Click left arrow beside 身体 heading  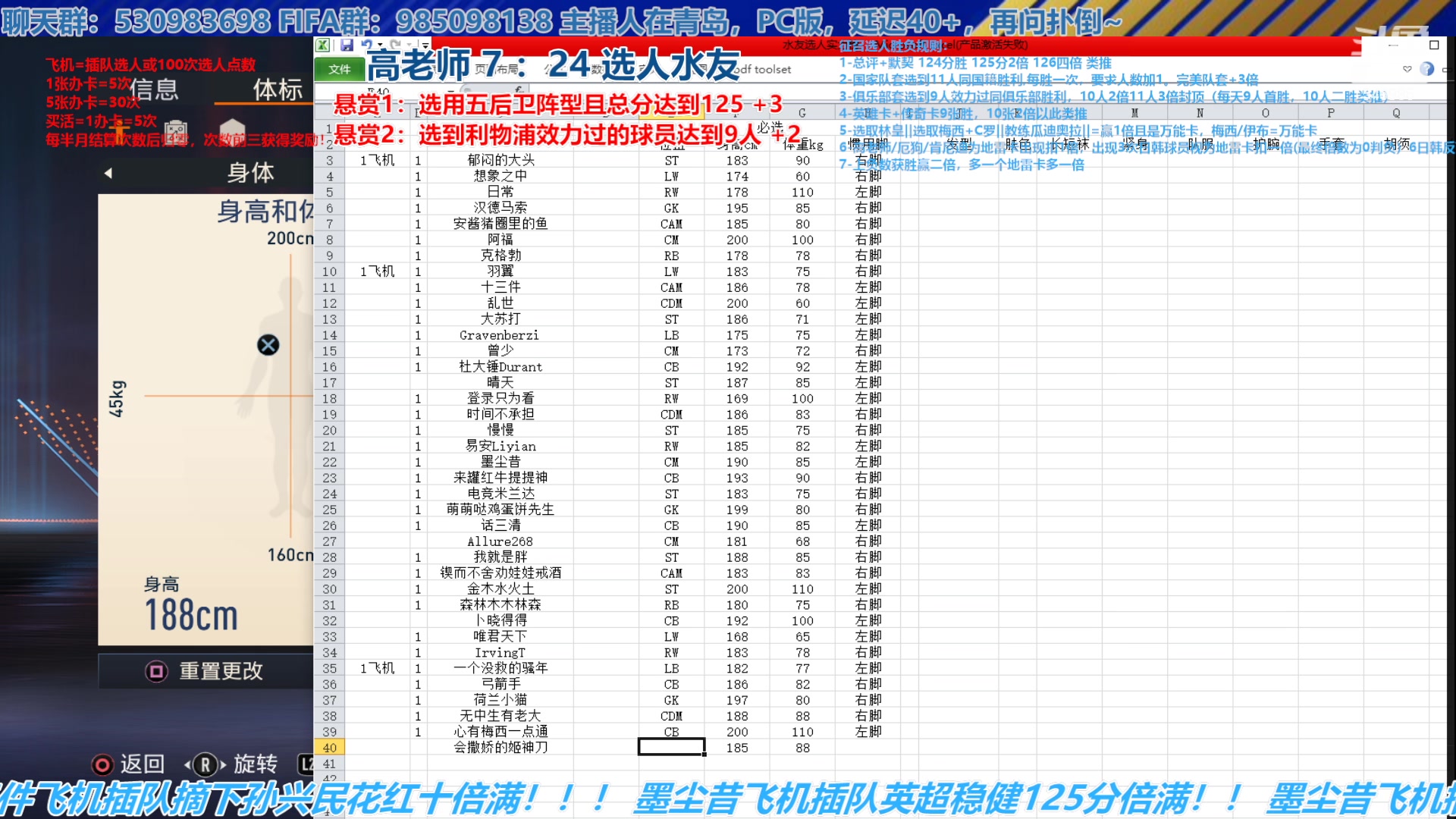point(108,173)
